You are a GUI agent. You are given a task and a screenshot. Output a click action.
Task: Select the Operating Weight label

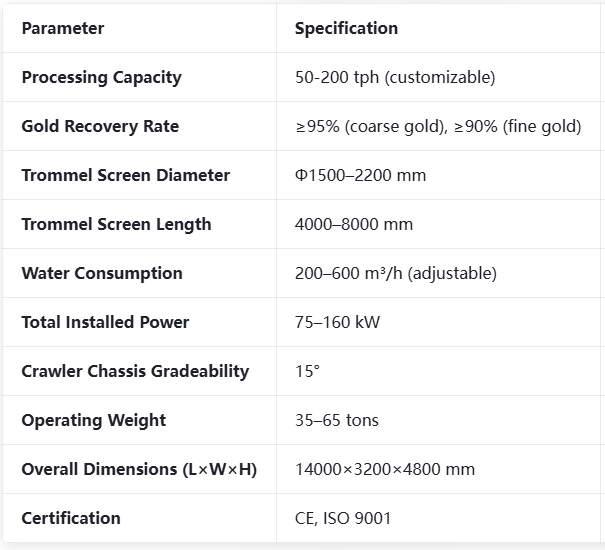[x=94, y=420]
